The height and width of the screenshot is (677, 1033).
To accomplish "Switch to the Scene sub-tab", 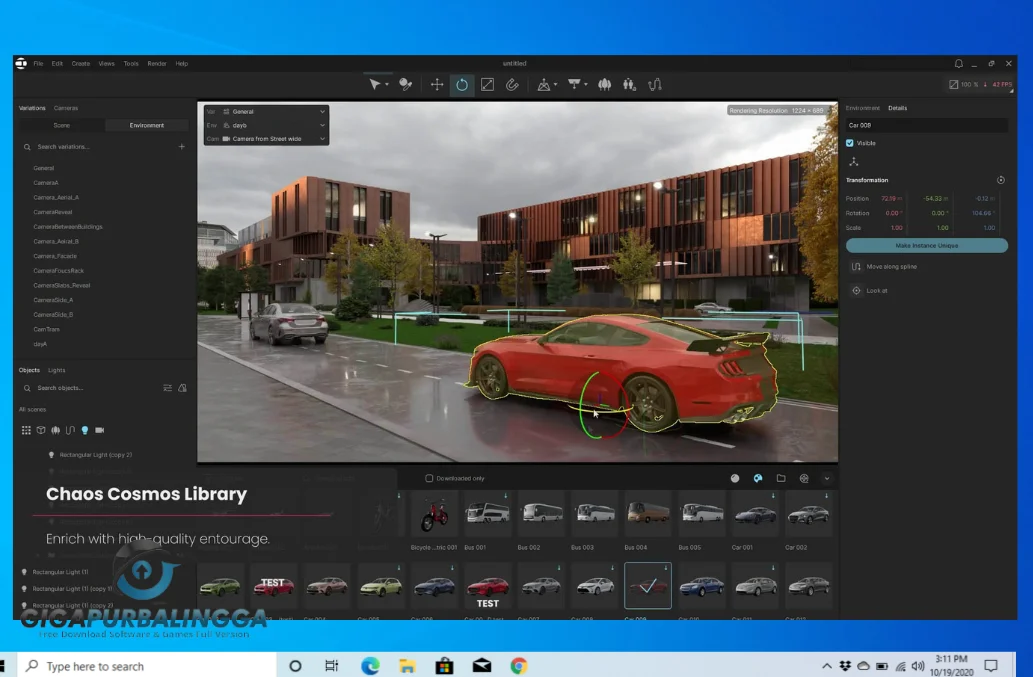I will (x=61, y=125).
